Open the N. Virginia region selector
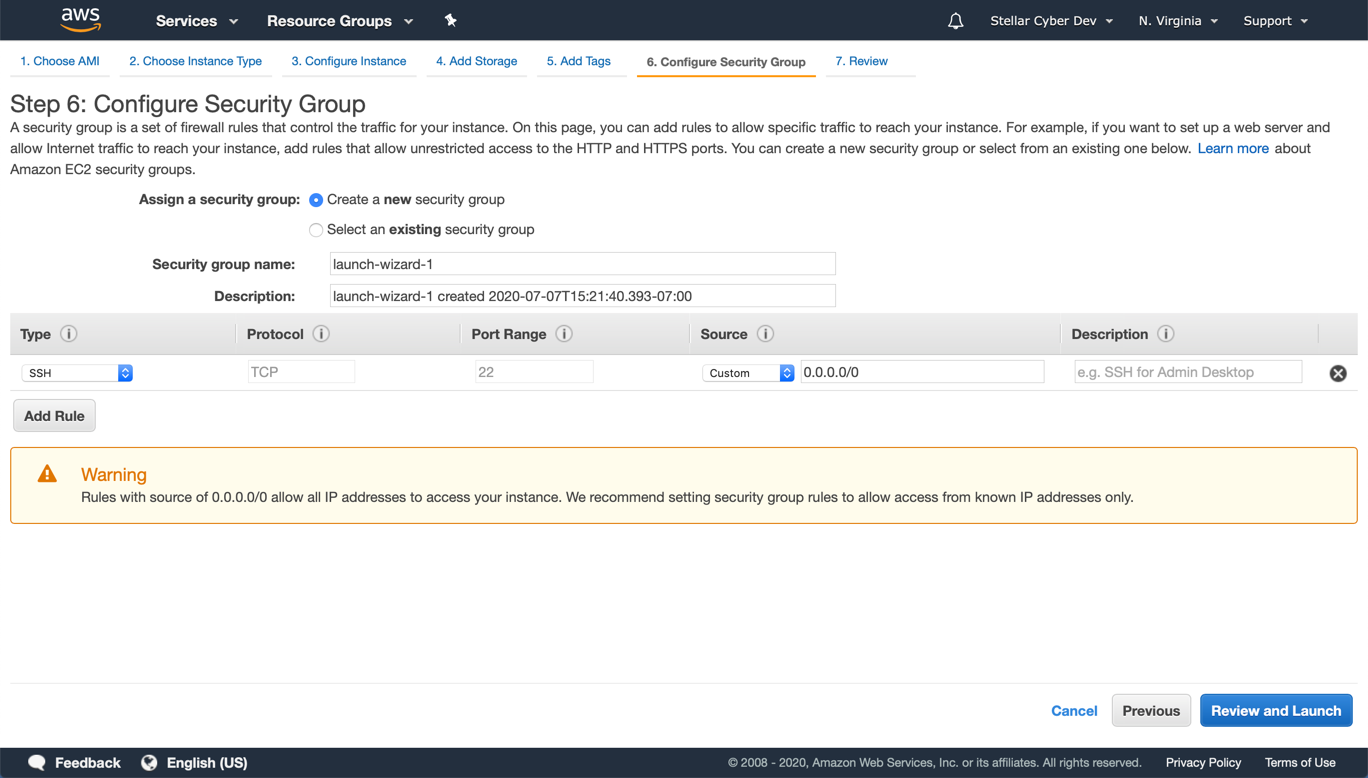The width and height of the screenshot is (1368, 778). tap(1177, 21)
